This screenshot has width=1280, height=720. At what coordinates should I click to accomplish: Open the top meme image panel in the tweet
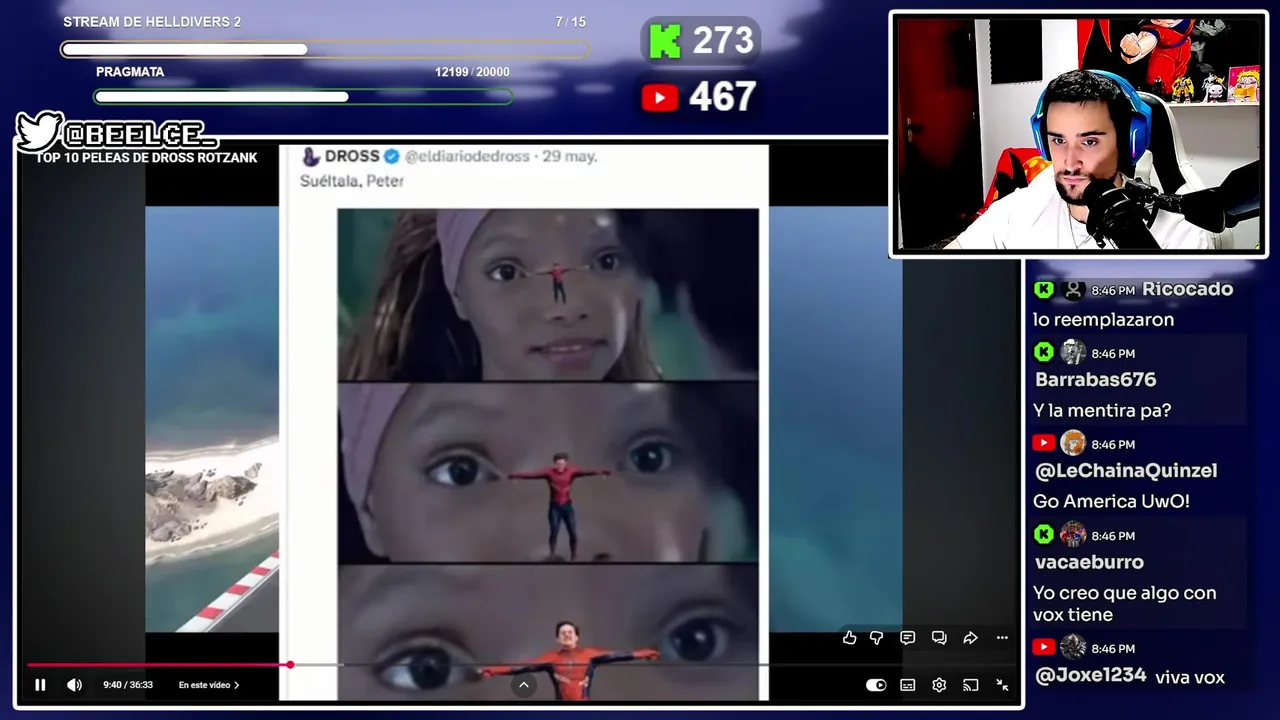coord(548,294)
